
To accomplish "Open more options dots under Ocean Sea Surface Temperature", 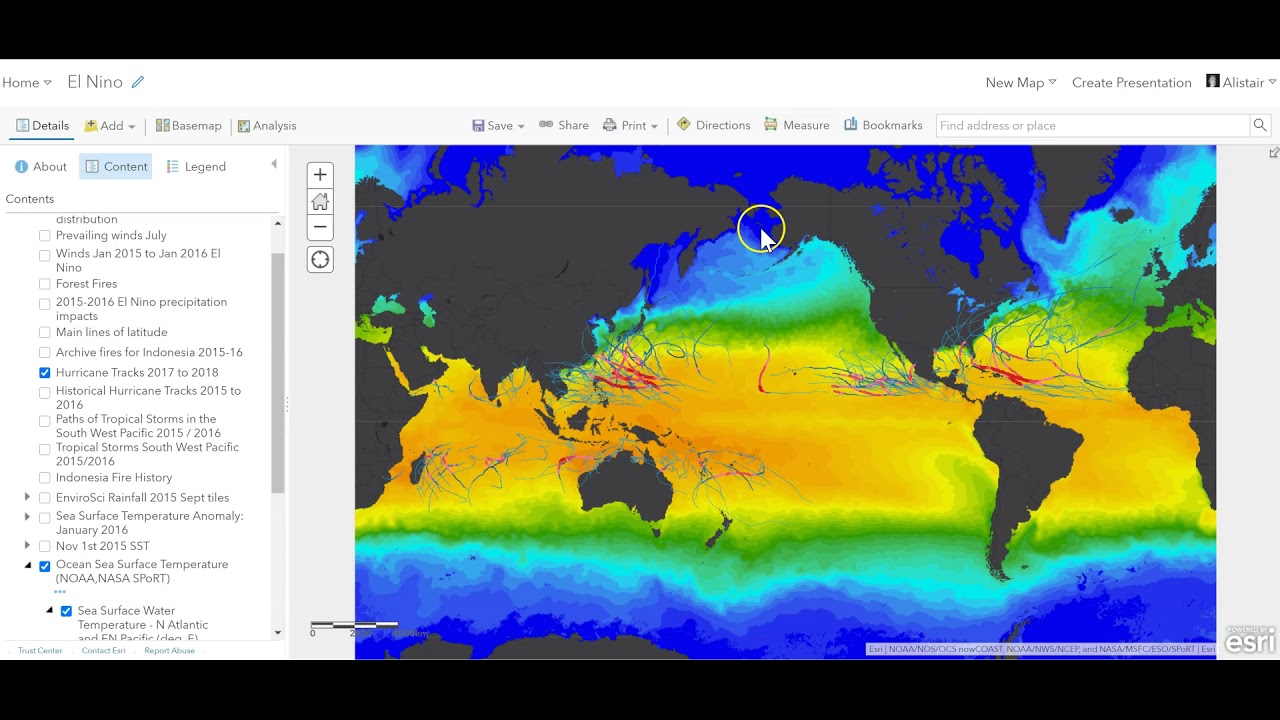I will tap(60, 592).
